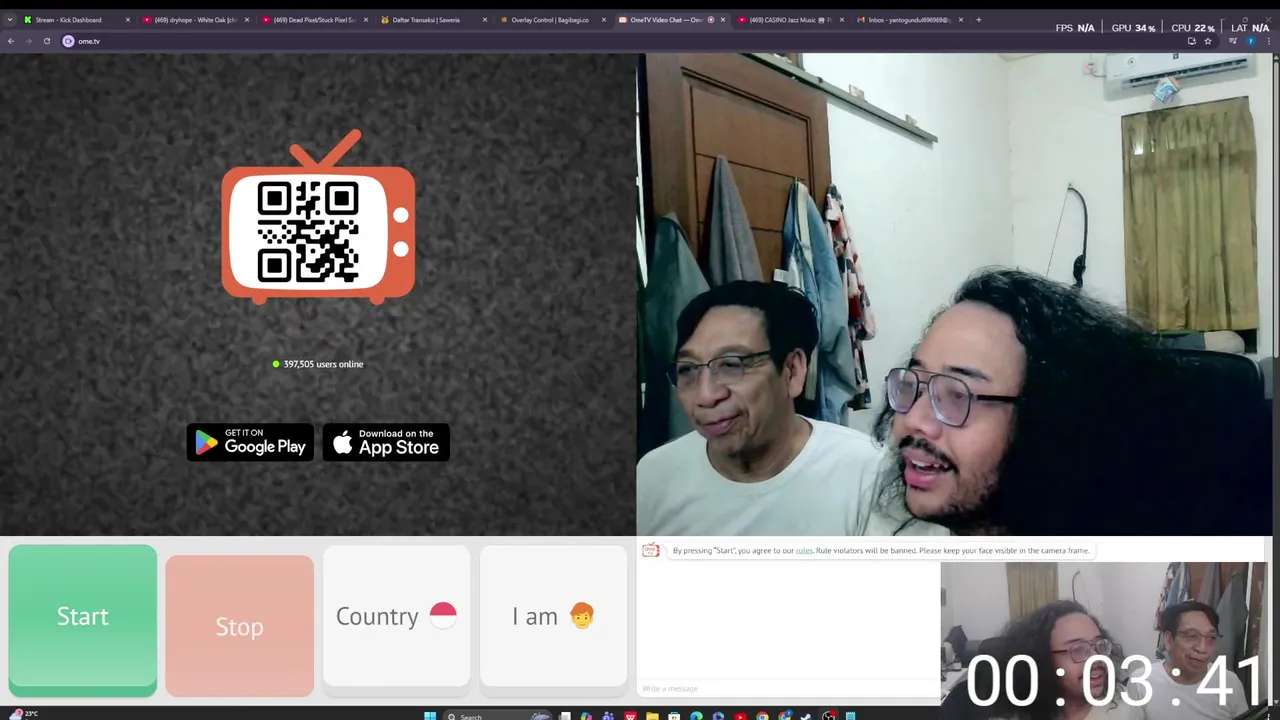Open Microsoft Teams from the taskbar
The width and height of the screenshot is (1280, 720).
[608, 715]
